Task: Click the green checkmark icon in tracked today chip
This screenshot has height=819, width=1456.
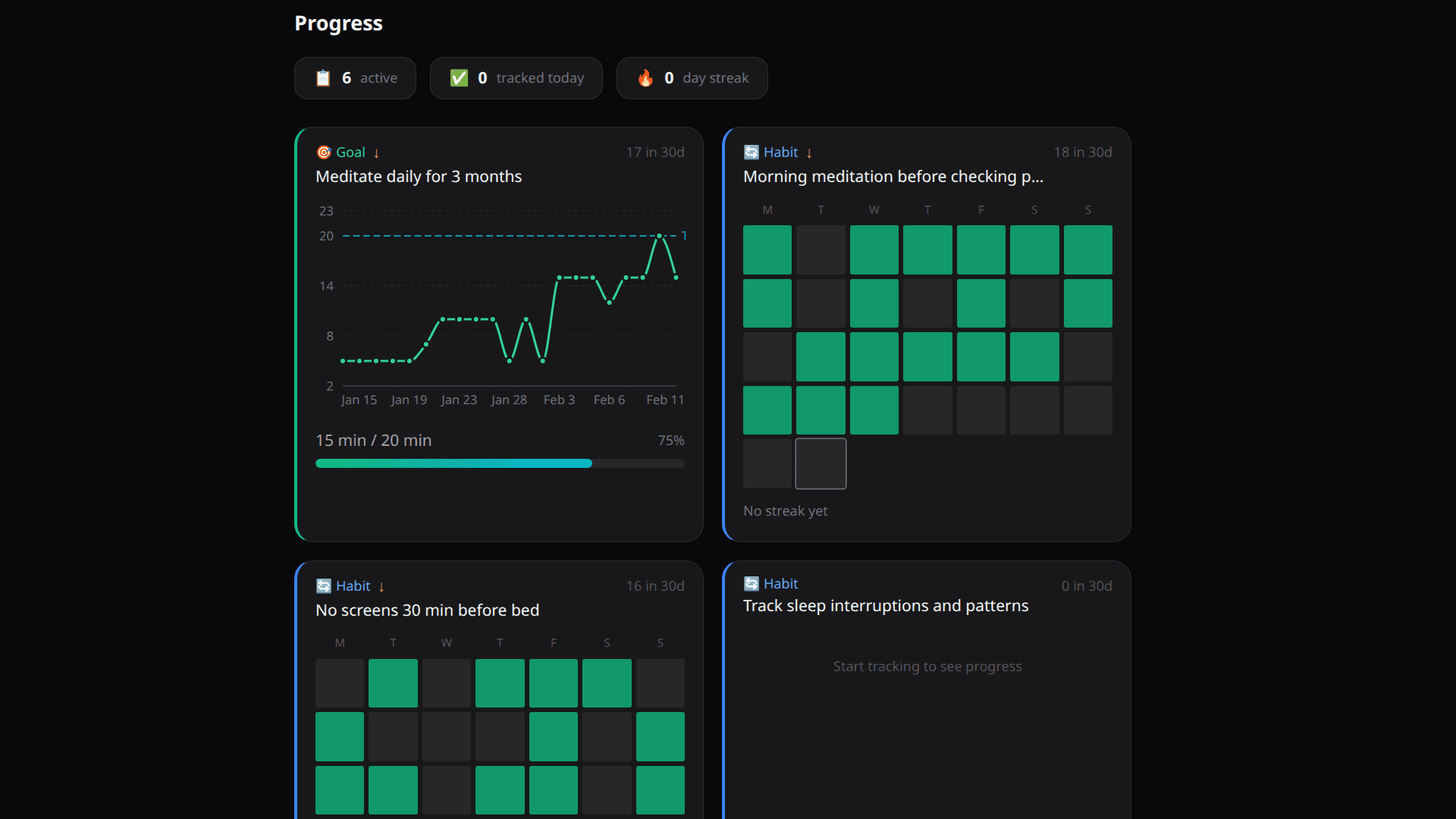Action: click(x=459, y=77)
